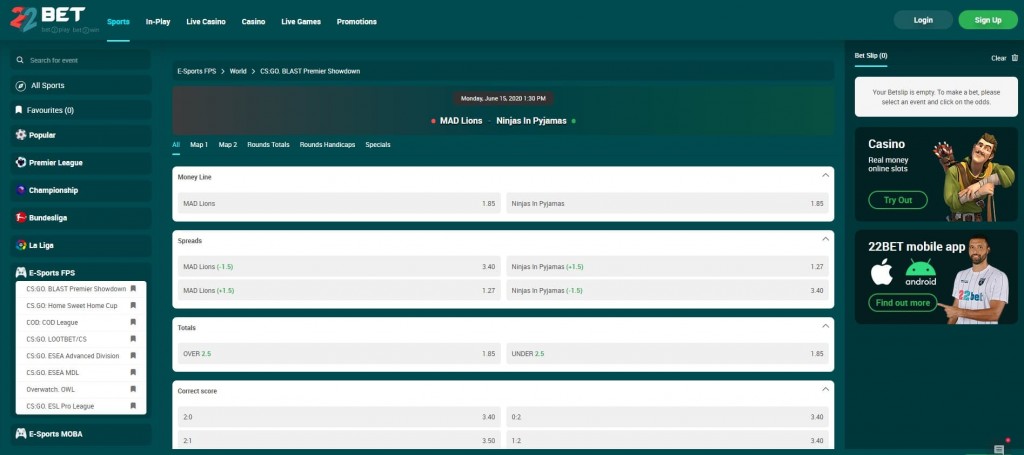Collapse the Correct score section
Screen dimensions: 1024x455
coord(825,389)
